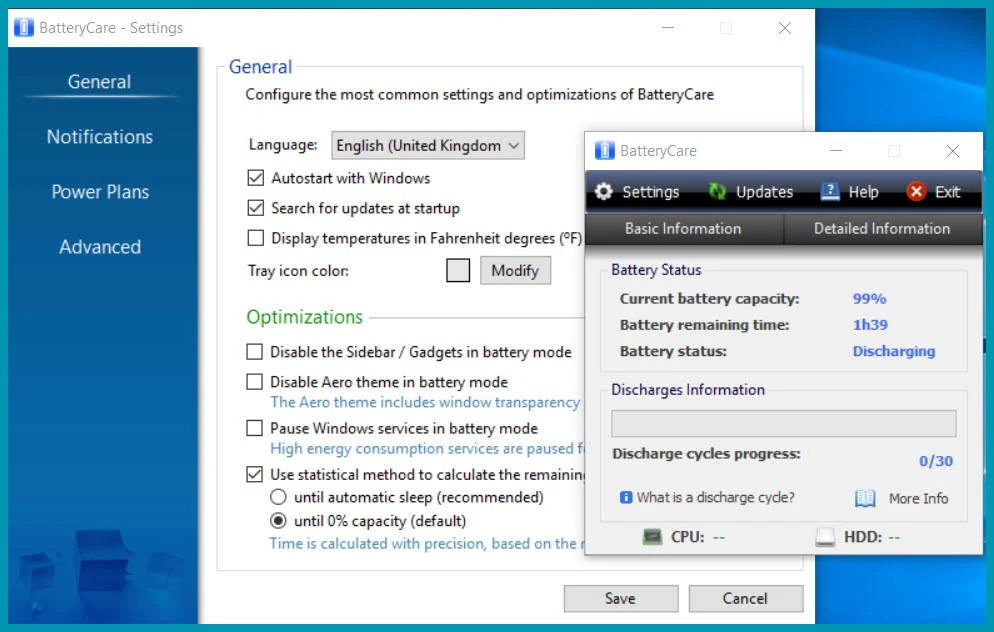Select until automatic sleep radio option
Viewport: 994px width, 632px height.
point(278,497)
